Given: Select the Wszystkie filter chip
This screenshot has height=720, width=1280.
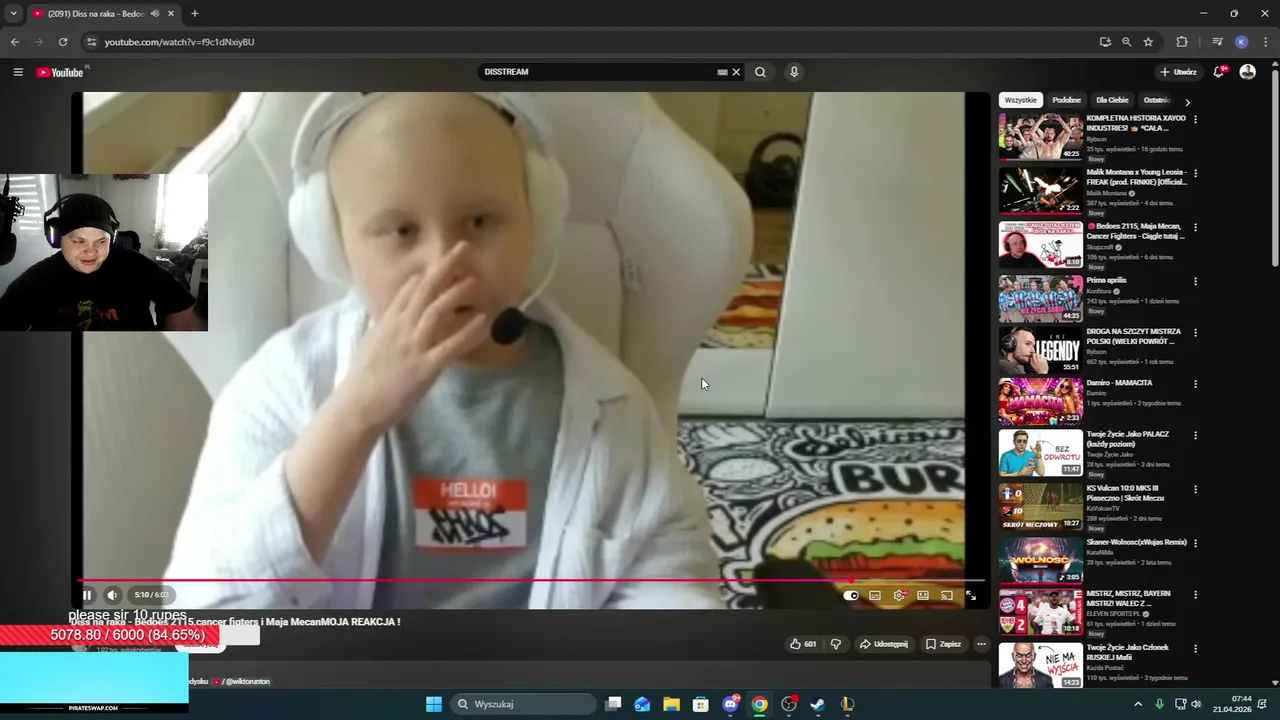Looking at the screenshot, I should point(1021,100).
